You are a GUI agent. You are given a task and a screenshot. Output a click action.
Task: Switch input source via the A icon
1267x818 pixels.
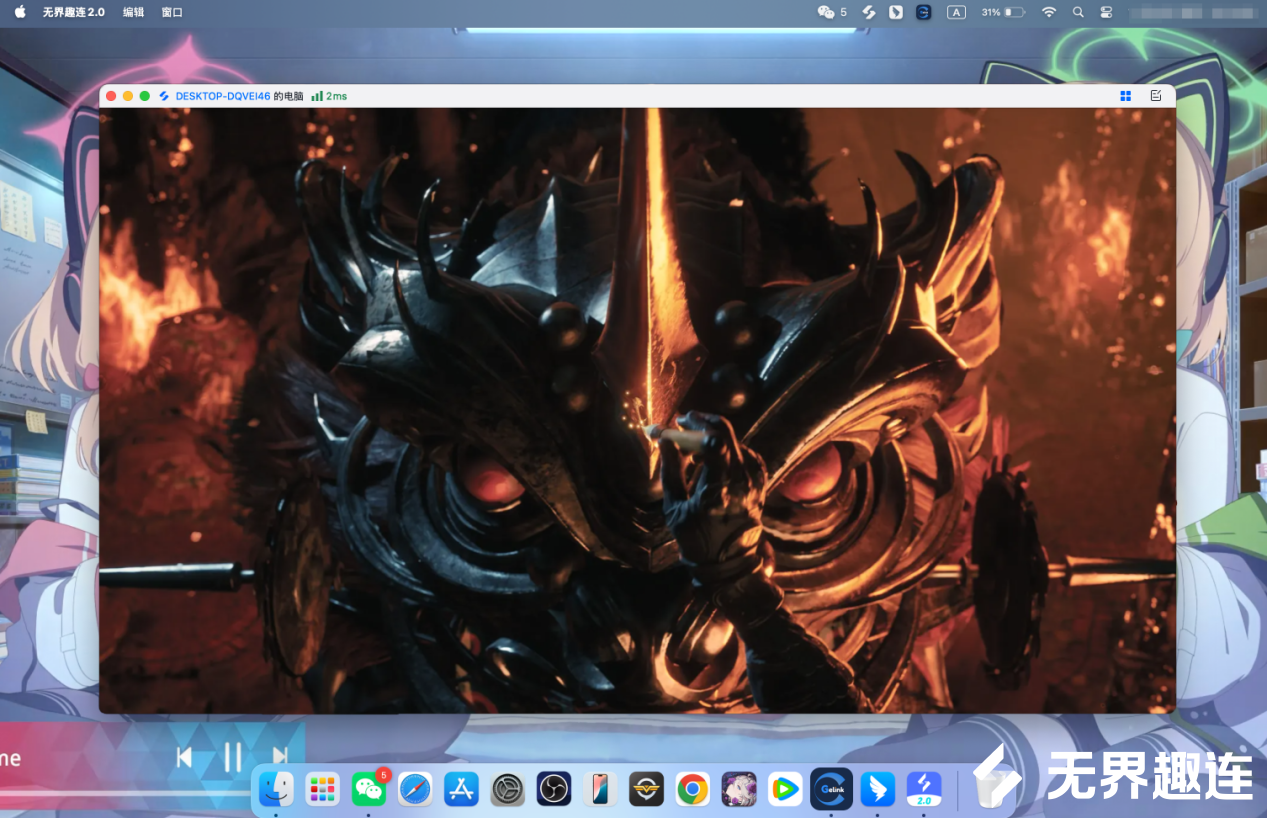(956, 12)
